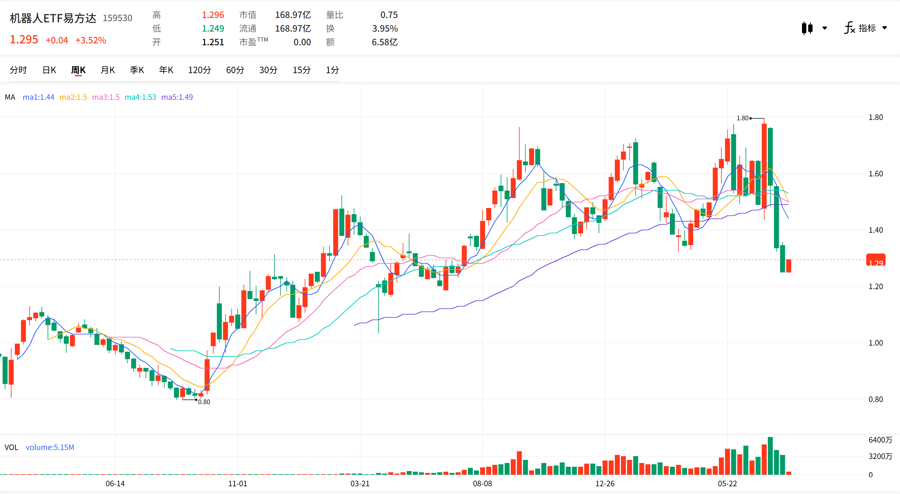This screenshot has width=900, height=494.
Task: Click the 3200万 volume axis label
Action: tap(880, 457)
